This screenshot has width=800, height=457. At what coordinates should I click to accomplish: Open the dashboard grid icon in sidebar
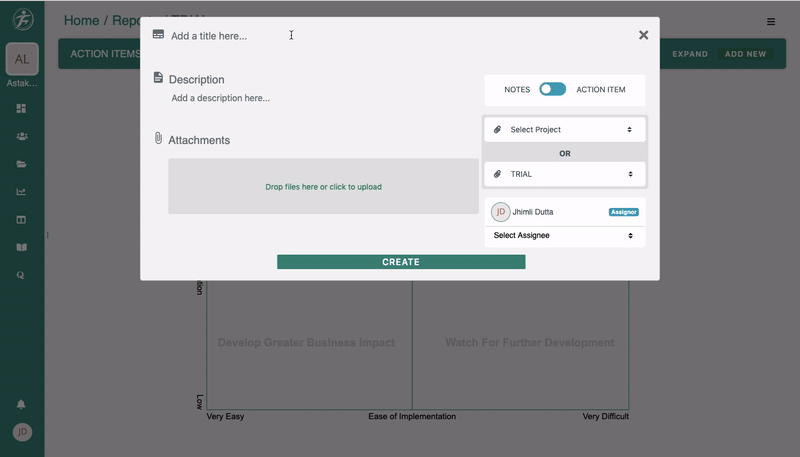(x=21, y=108)
